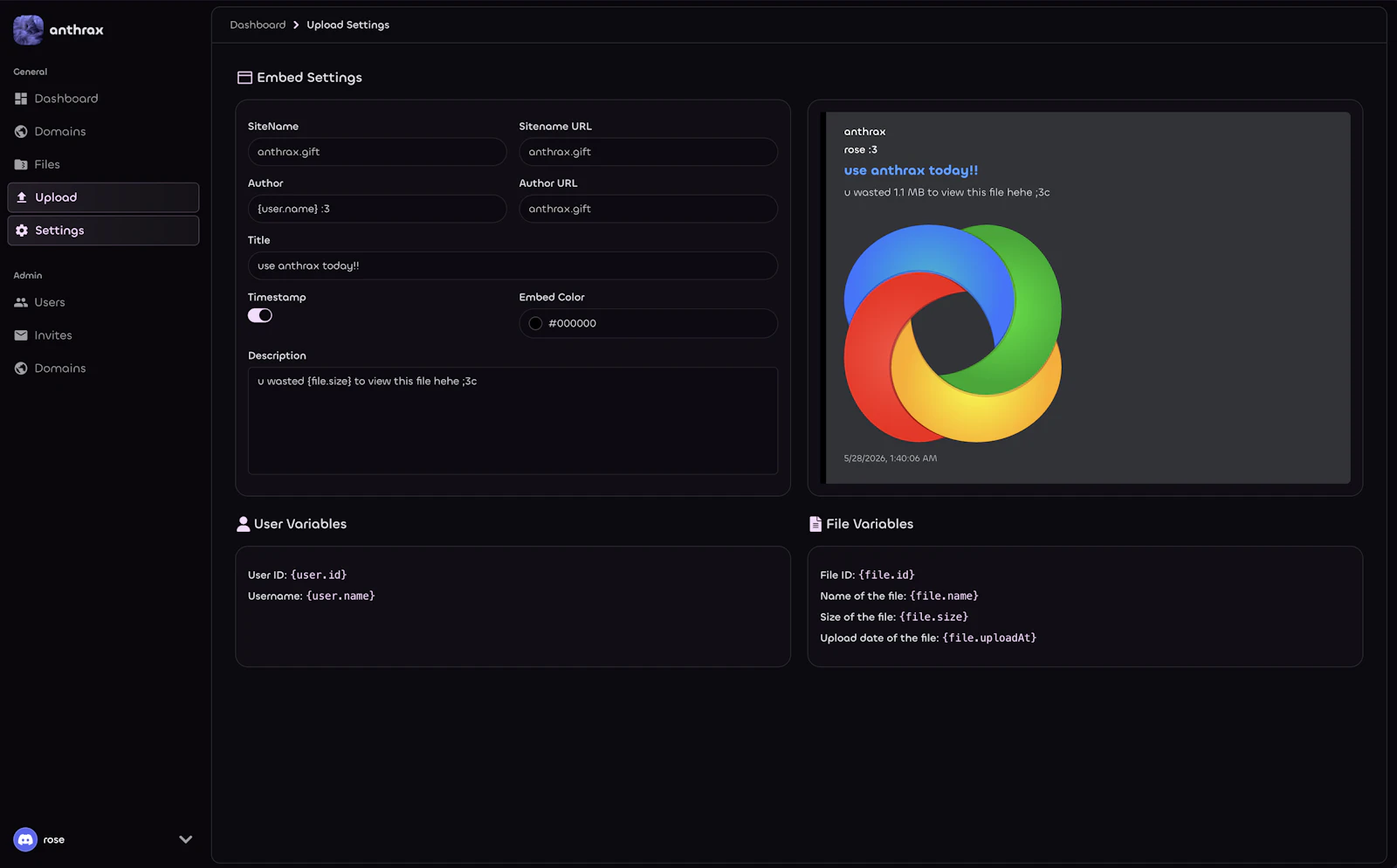Expand the rose user menu chevron

[185, 839]
